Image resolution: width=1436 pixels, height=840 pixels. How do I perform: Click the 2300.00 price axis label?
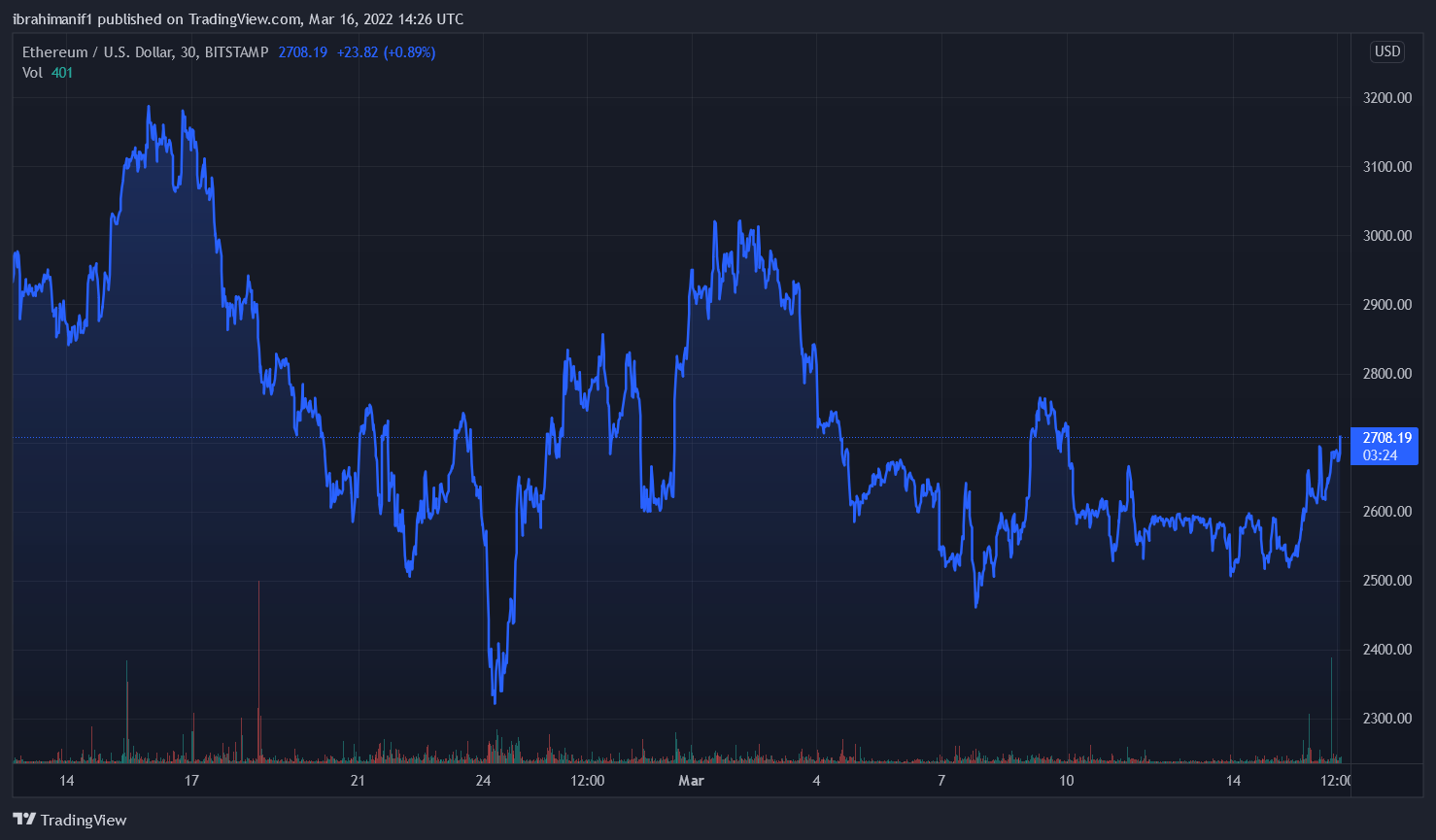click(x=1386, y=719)
